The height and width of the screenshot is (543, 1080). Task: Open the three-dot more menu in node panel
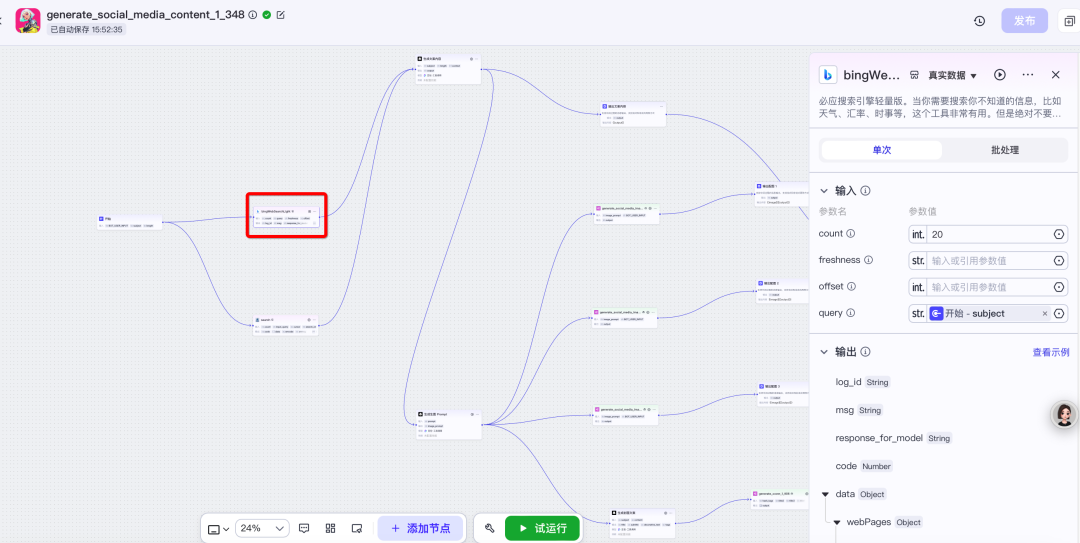[x=1027, y=75]
